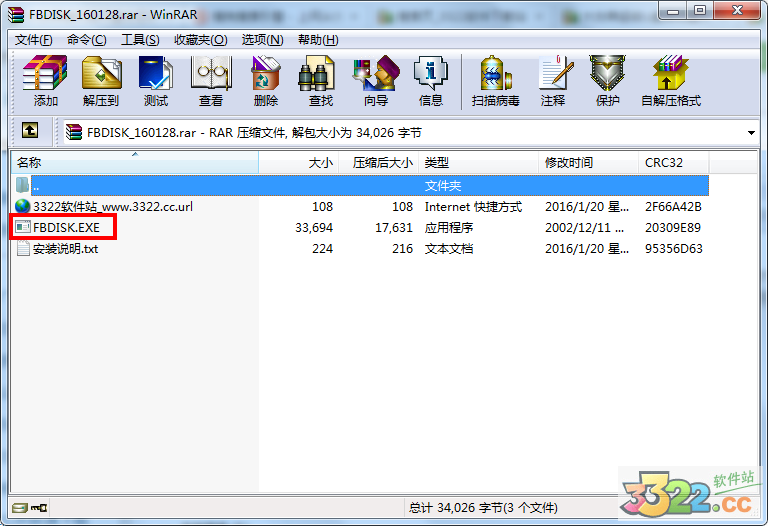Screen dimensions: 768x526
Task: Click the Add (添加) toolbar icon
Action: (x=45, y=80)
